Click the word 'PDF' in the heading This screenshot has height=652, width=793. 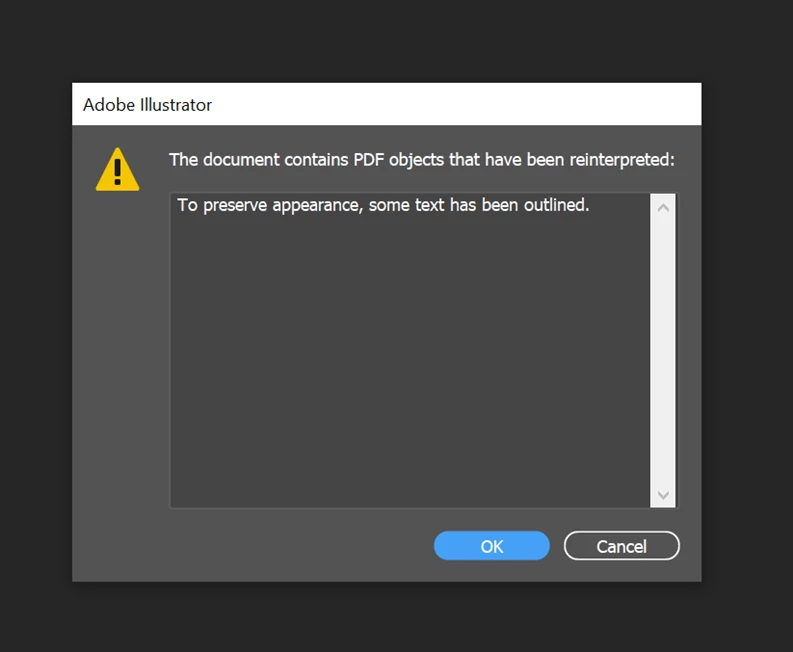point(368,160)
